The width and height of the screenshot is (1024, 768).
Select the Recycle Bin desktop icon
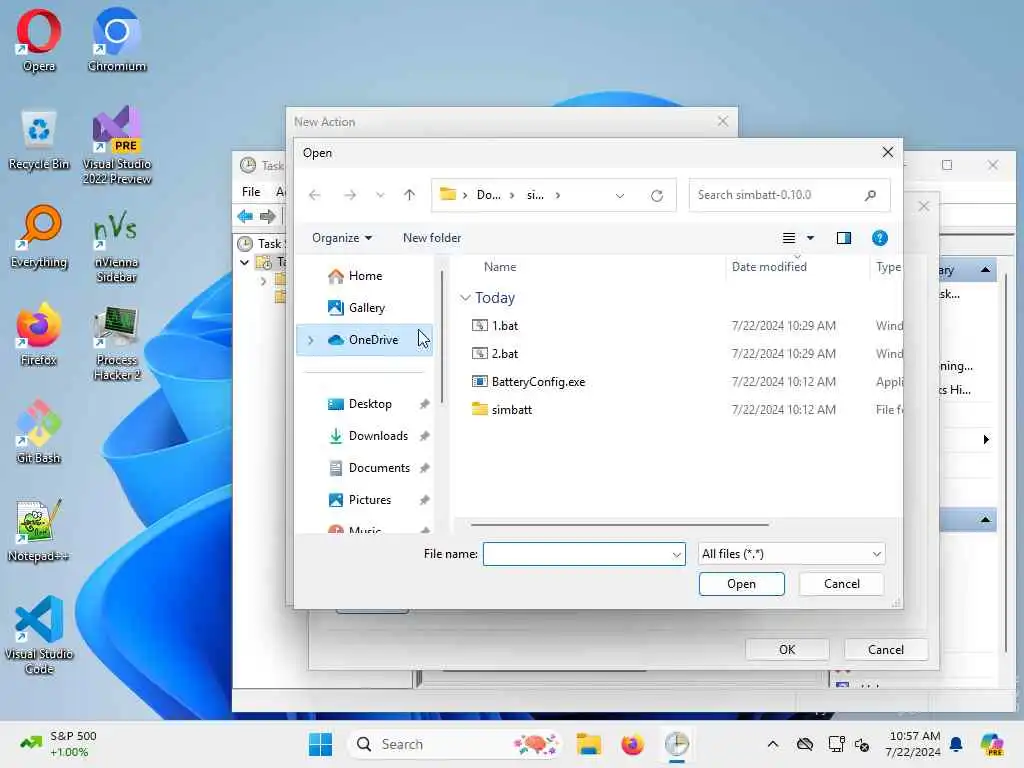39,138
